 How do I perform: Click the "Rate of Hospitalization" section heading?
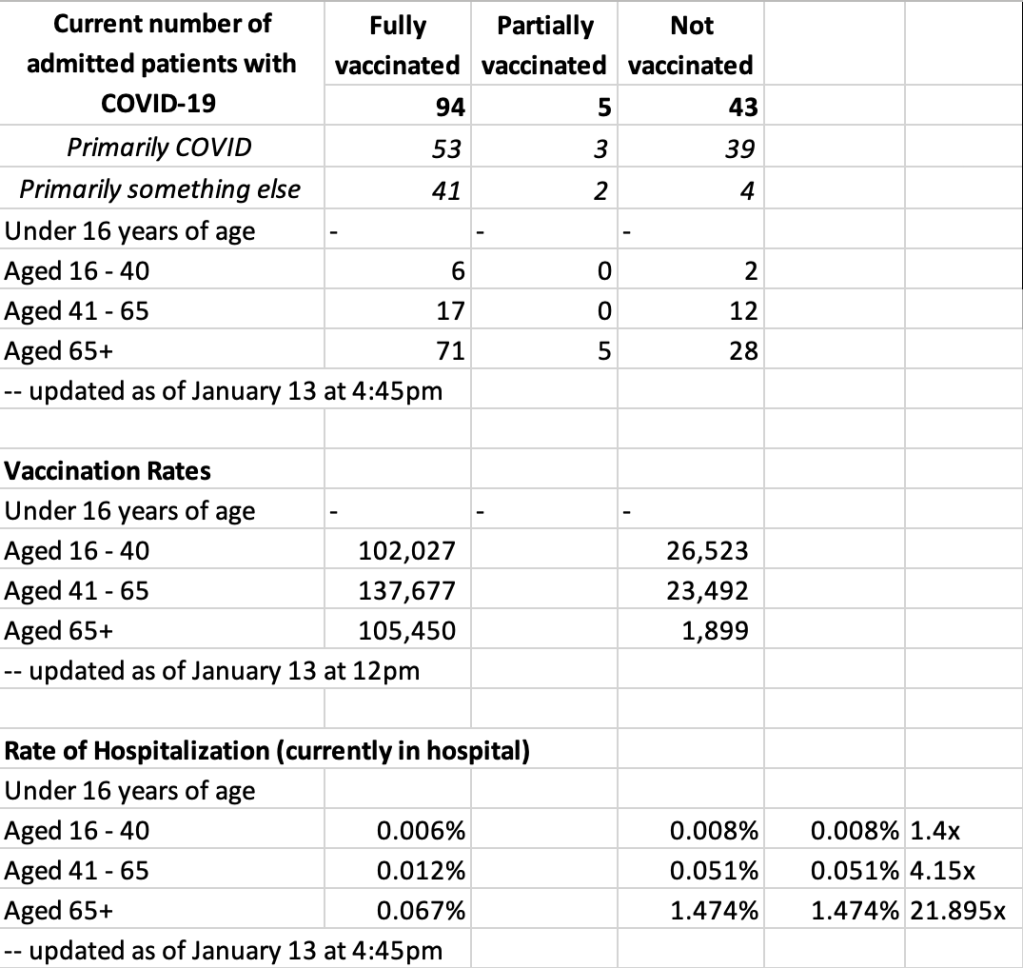coord(267,750)
